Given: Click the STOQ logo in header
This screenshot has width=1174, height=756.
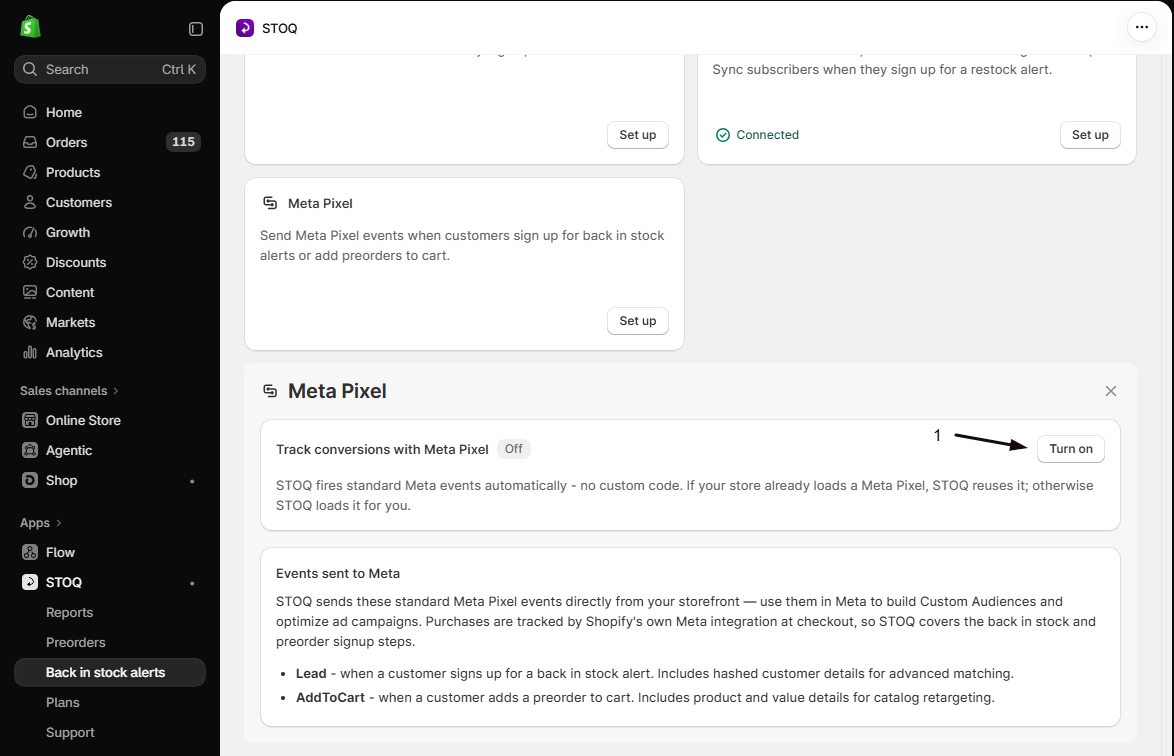Looking at the screenshot, I should click(245, 28).
